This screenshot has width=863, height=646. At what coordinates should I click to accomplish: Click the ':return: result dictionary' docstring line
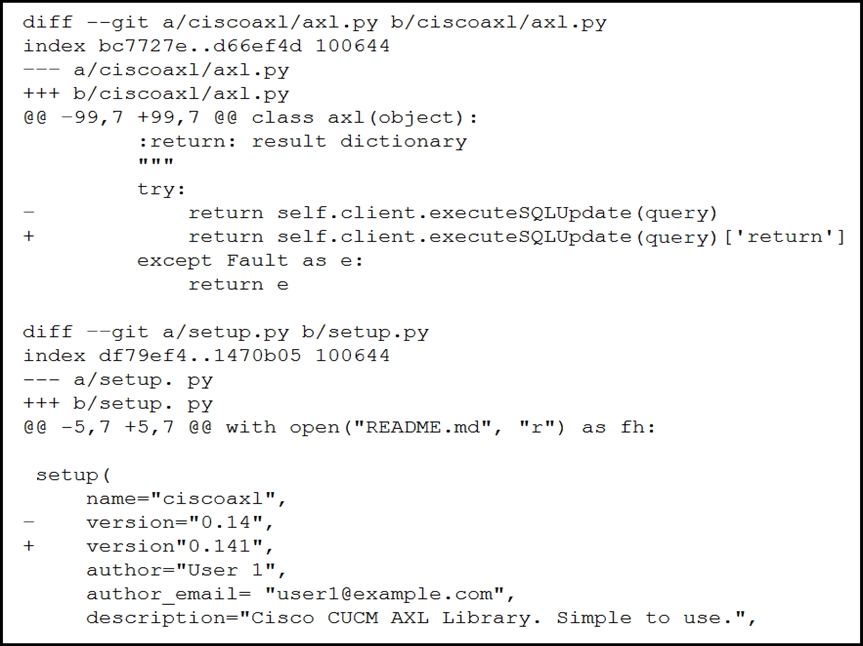tap(302, 141)
